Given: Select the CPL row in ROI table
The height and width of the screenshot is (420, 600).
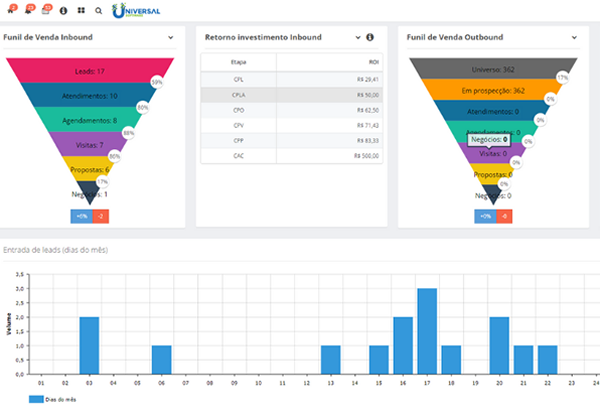Looking at the screenshot, I should click(x=292, y=79).
